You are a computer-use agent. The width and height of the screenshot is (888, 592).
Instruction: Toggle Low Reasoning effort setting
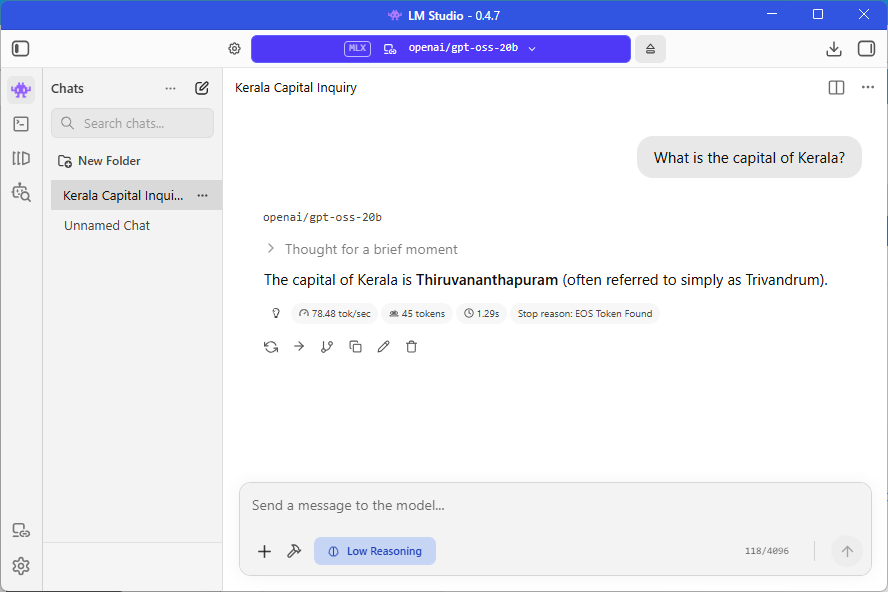(375, 551)
